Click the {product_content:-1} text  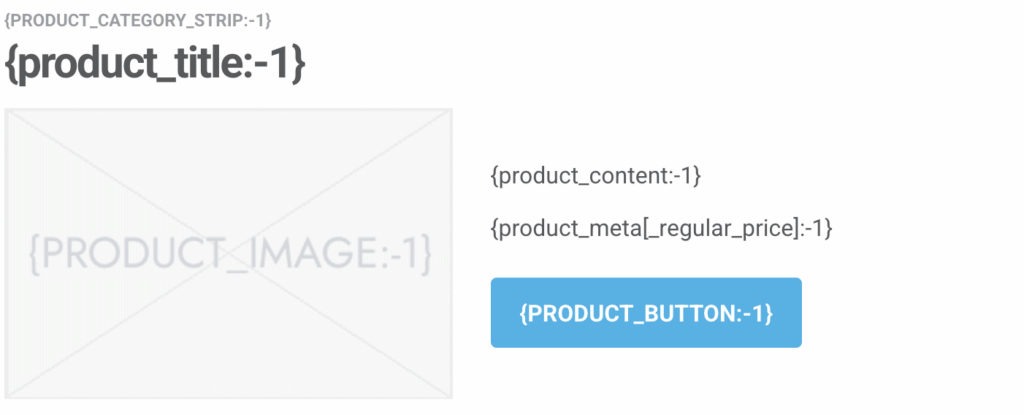[596, 176]
